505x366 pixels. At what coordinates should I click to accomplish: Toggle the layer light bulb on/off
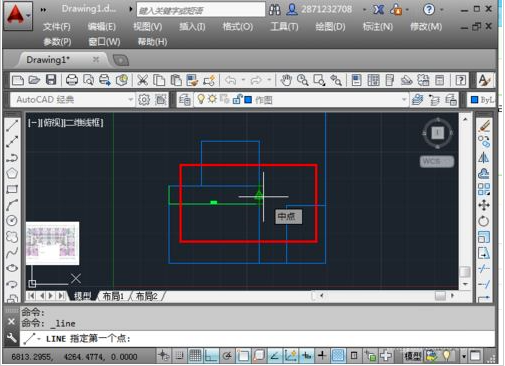[201, 99]
